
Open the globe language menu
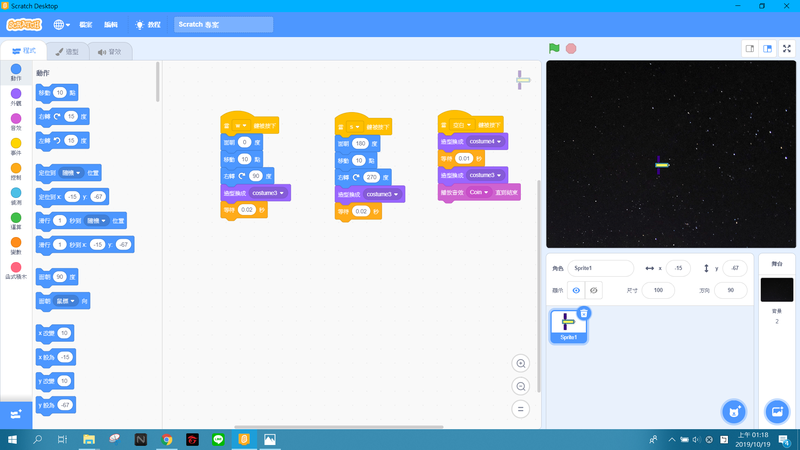tap(62, 24)
